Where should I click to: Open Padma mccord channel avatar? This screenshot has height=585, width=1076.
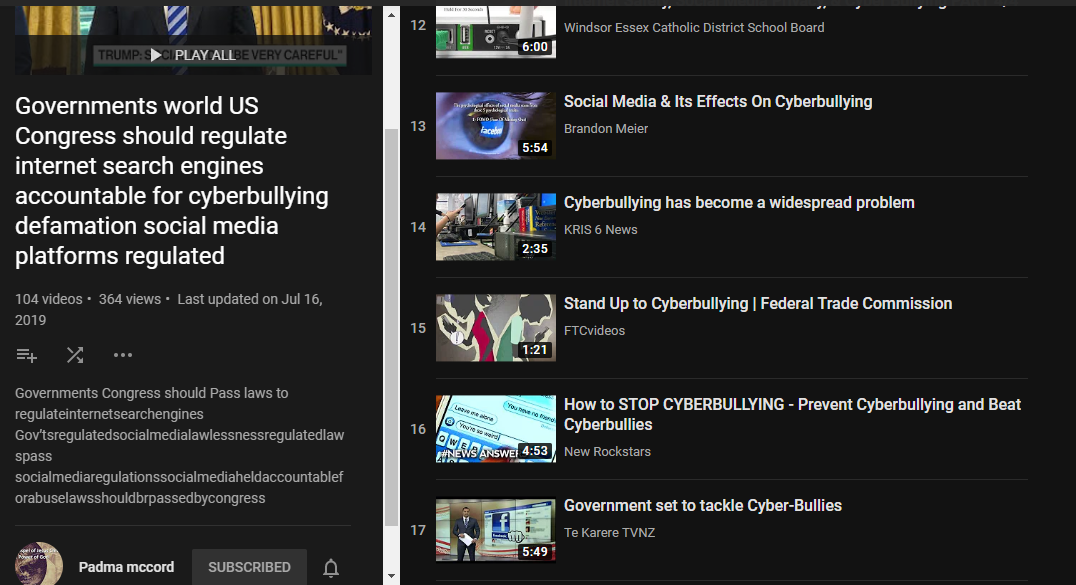(x=39, y=564)
